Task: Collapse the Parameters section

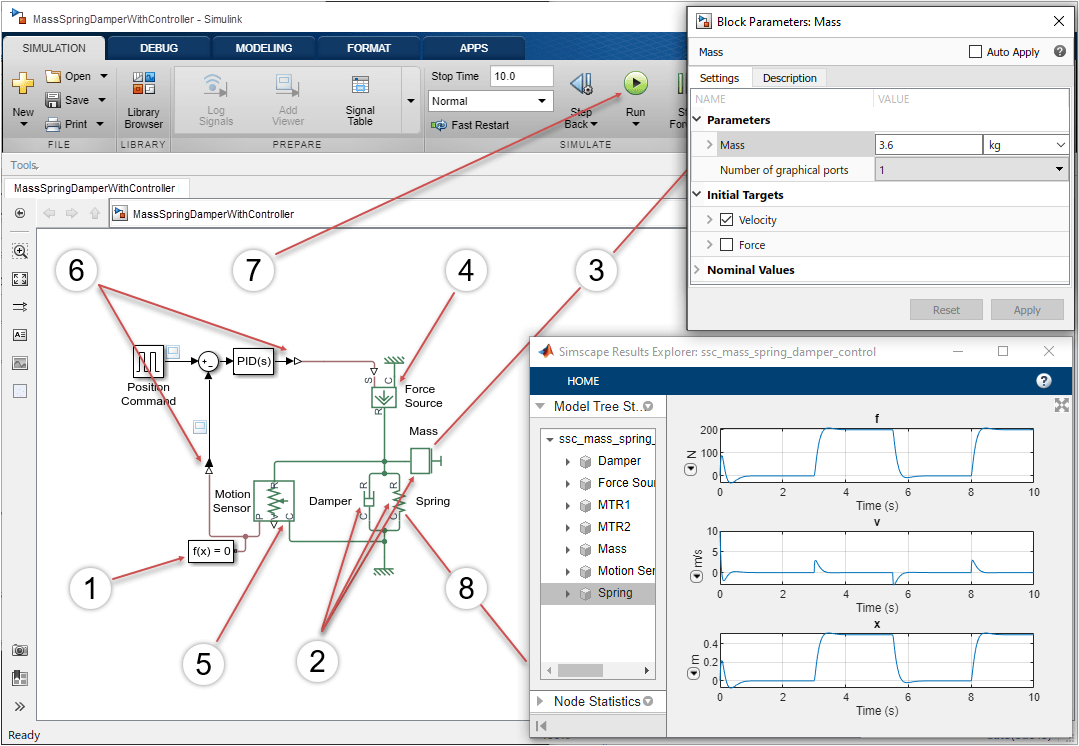Action: 697,120
